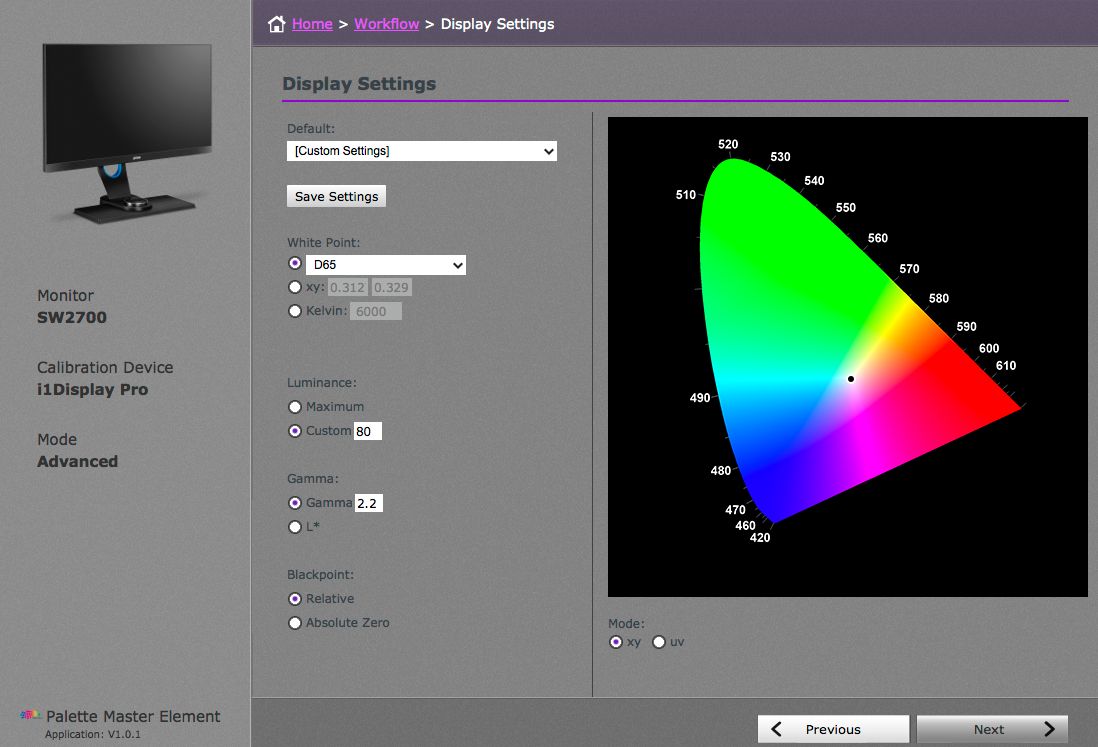Click the Save Settings button
The image size is (1098, 747).
[336, 196]
